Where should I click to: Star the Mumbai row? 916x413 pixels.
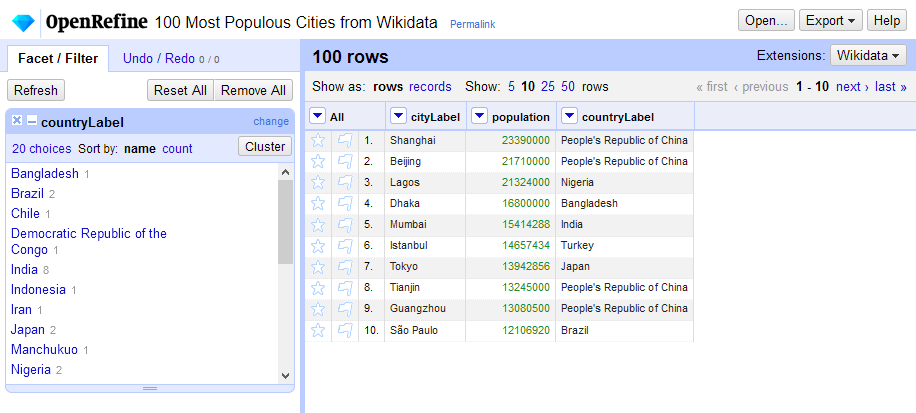point(318,225)
